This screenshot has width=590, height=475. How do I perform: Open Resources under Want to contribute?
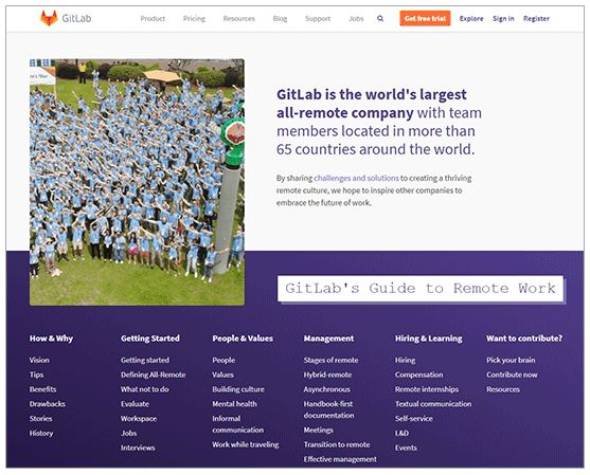[503, 390]
